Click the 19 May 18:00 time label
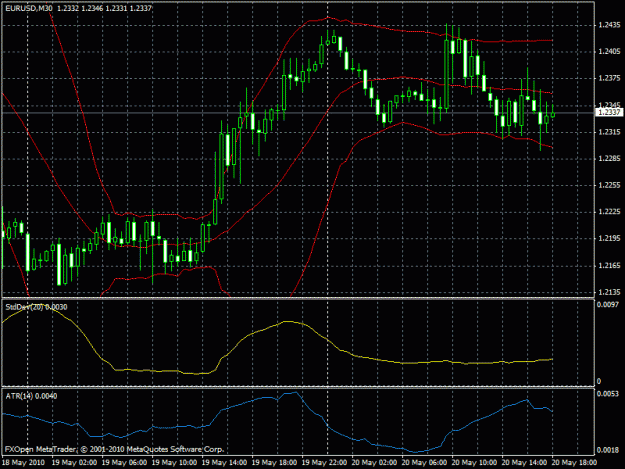 point(275,463)
